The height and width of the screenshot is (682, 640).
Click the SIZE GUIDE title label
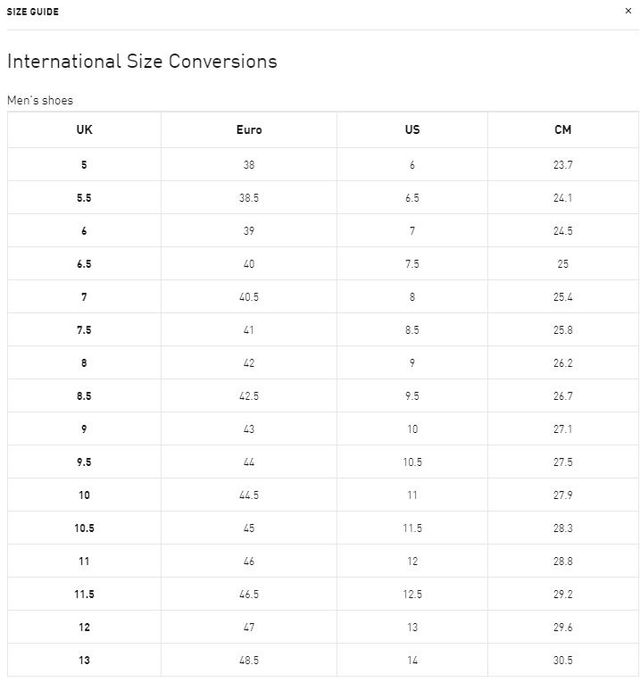tap(33, 12)
